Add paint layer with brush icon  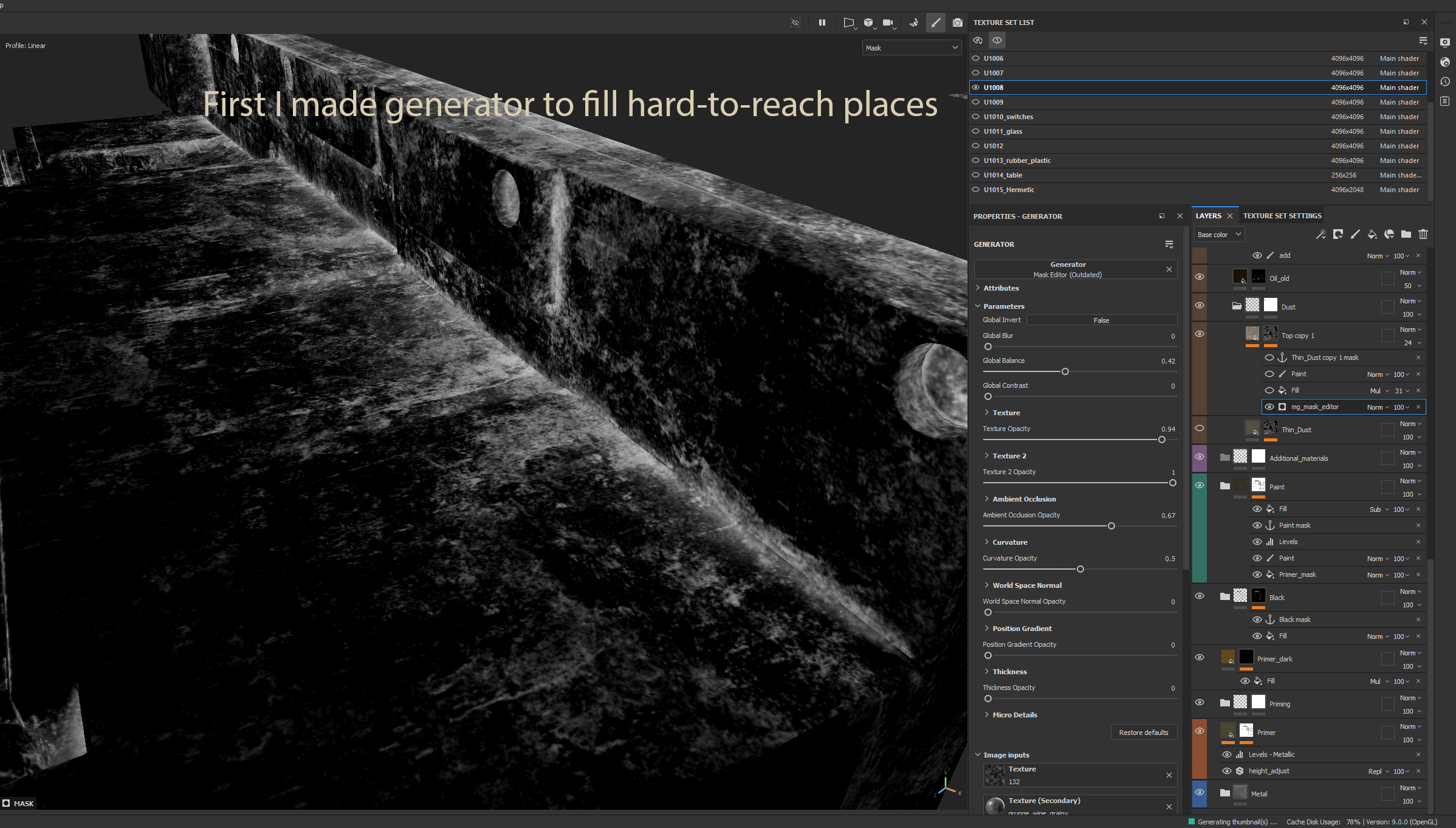click(x=1355, y=235)
